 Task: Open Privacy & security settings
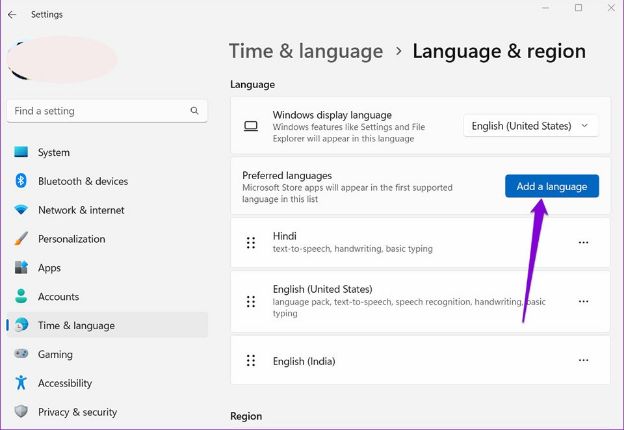107,411
